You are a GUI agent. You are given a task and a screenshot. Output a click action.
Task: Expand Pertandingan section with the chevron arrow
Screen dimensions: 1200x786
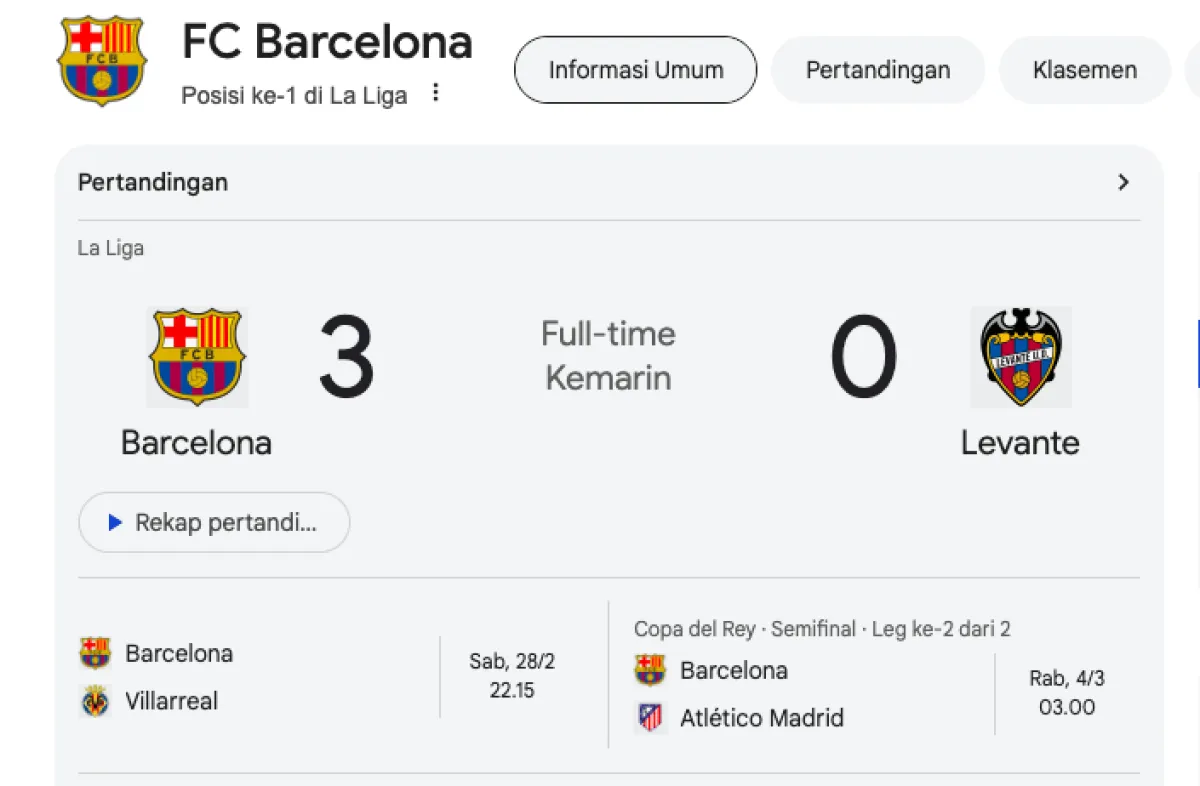tap(1123, 182)
